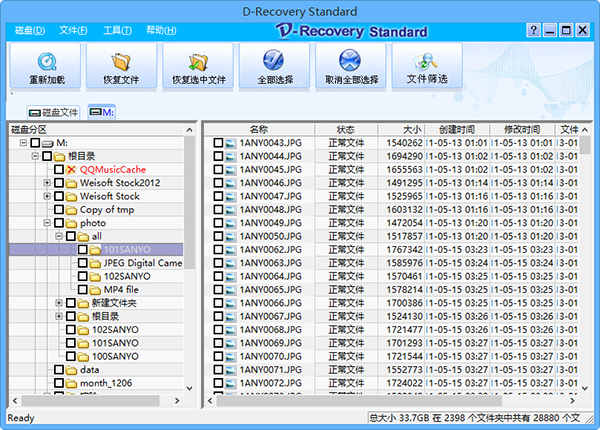The width and height of the screenshot is (600, 430).
Task: Expand the 新建文件夹 folder node
Action: tap(59, 303)
